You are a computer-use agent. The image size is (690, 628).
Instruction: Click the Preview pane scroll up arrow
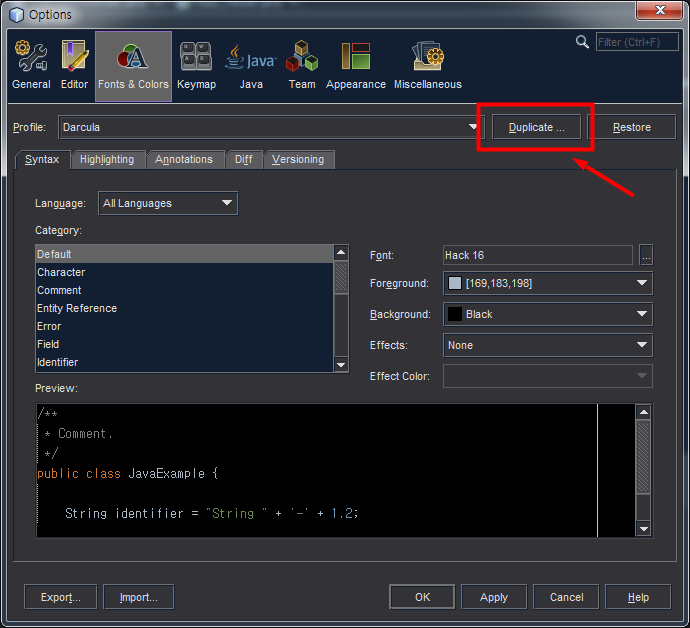[x=644, y=412]
